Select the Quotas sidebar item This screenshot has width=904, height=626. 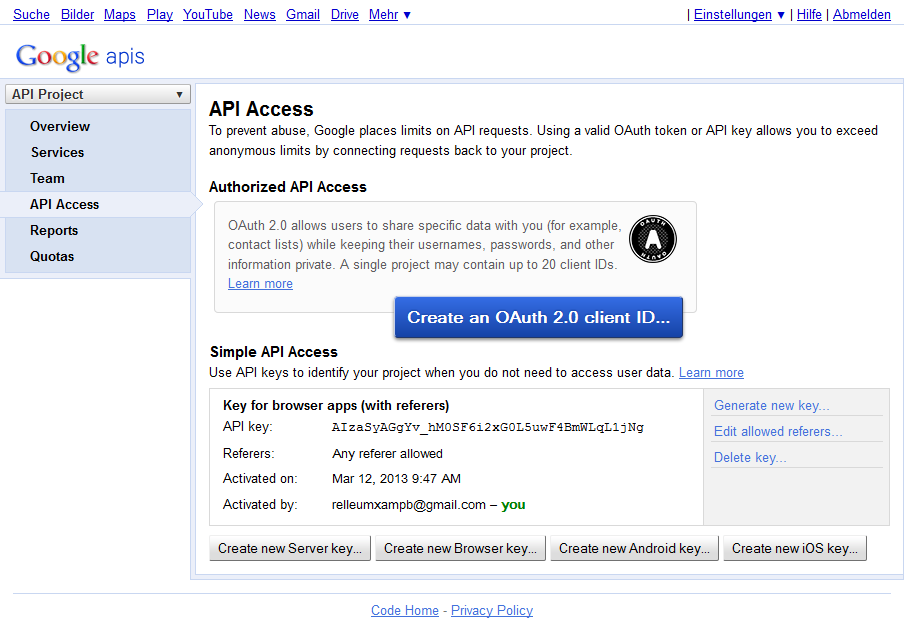click(x=54, y=256)
